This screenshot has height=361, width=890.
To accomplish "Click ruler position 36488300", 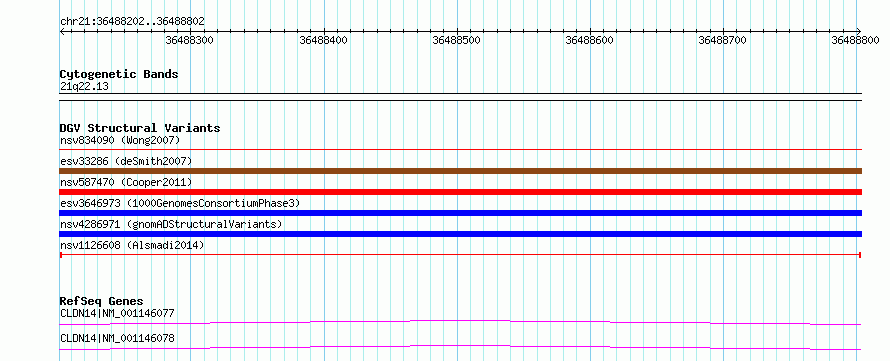I will [189, 40].
